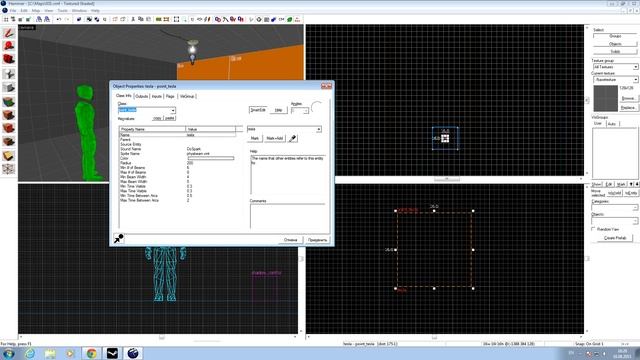Open the Toggle Texture Application tool
This screenshot has width=640, height=360.
point(9,101)
